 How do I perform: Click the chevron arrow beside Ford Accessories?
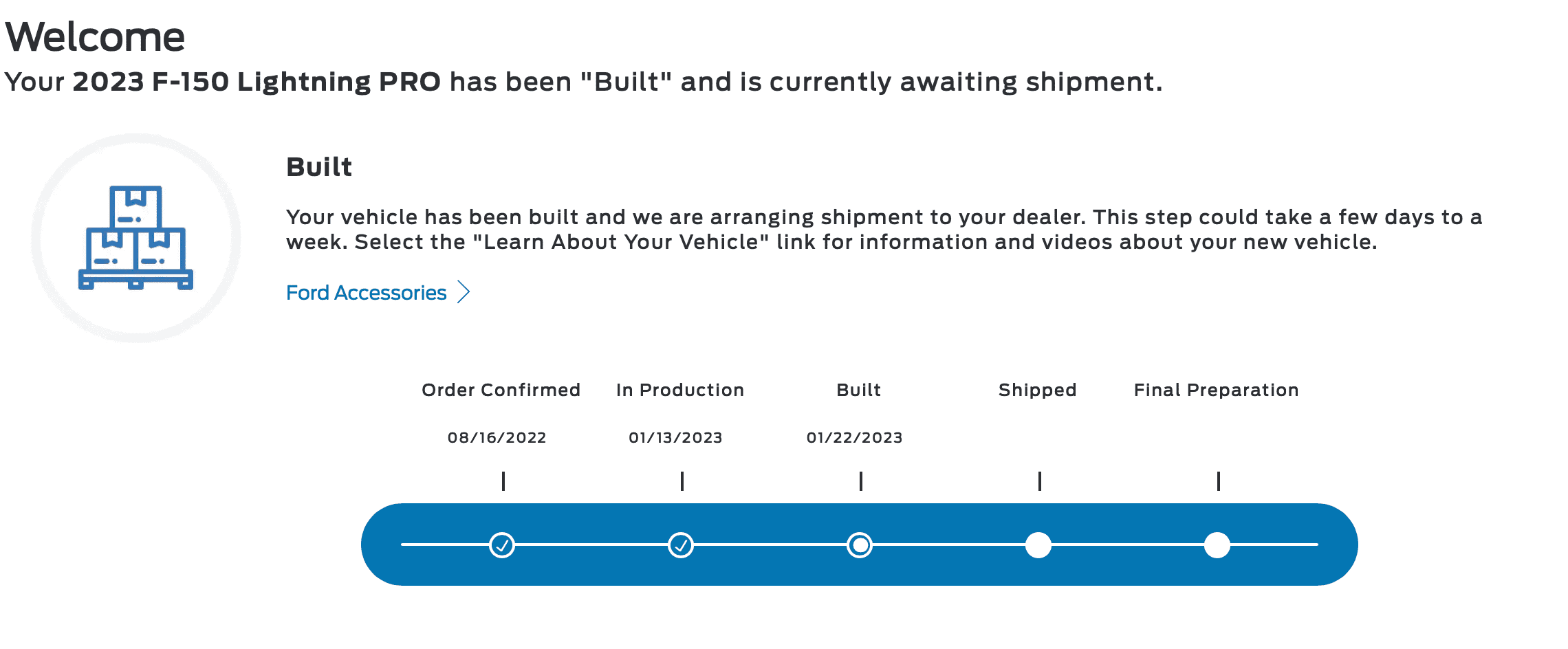tap(464, 292)
